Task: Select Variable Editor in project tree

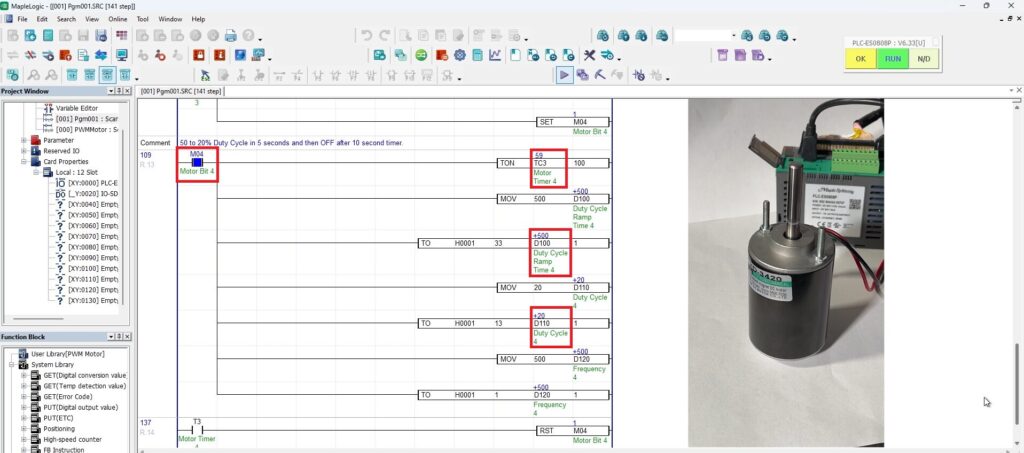Action: point(76,108)
